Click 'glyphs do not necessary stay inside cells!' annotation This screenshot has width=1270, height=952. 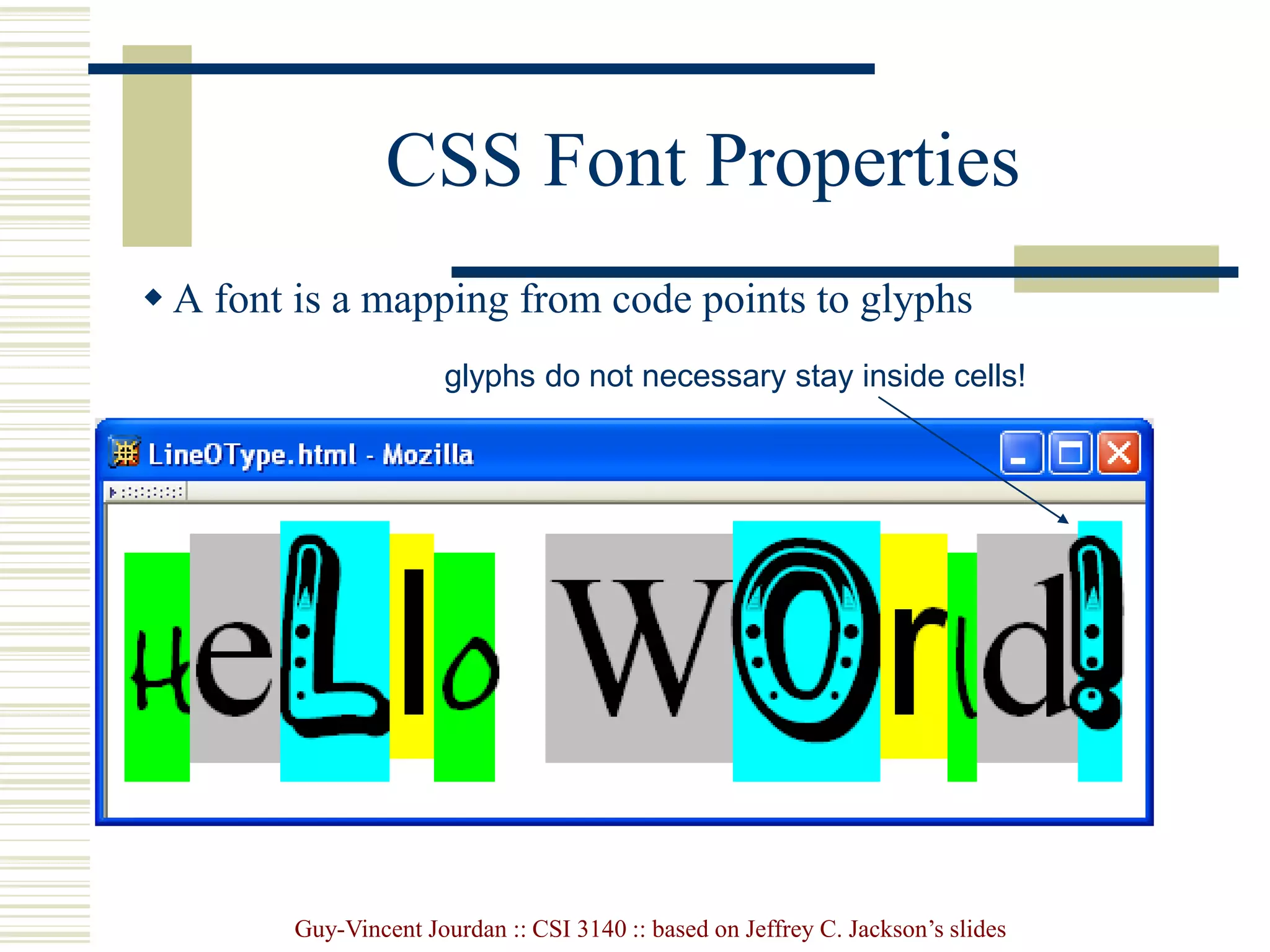point(735,376)
